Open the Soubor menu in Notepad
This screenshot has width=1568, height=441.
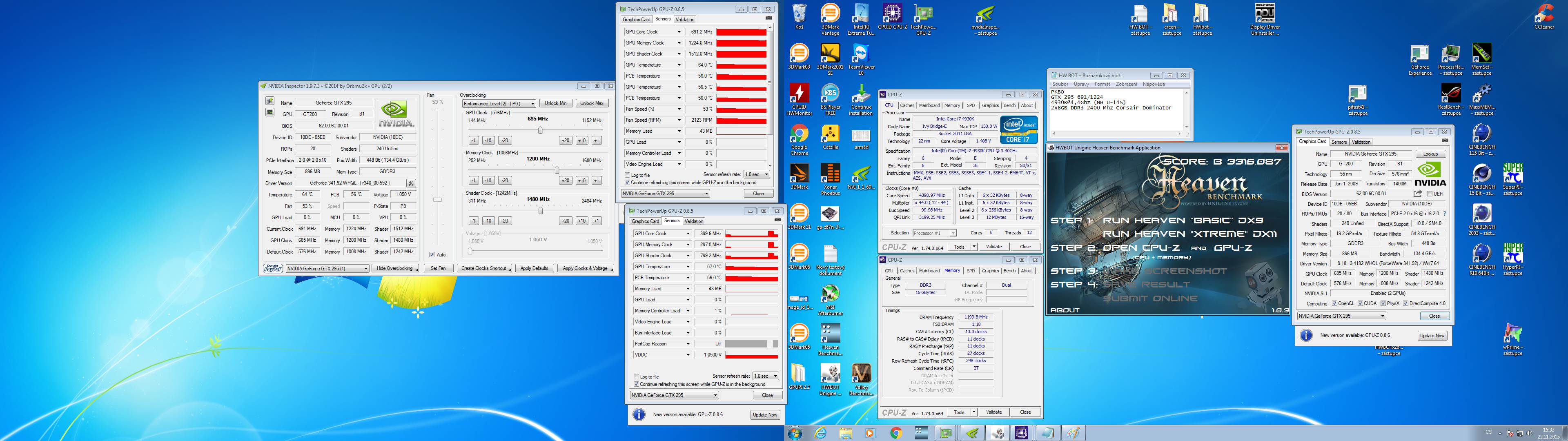click(1060, 84)
